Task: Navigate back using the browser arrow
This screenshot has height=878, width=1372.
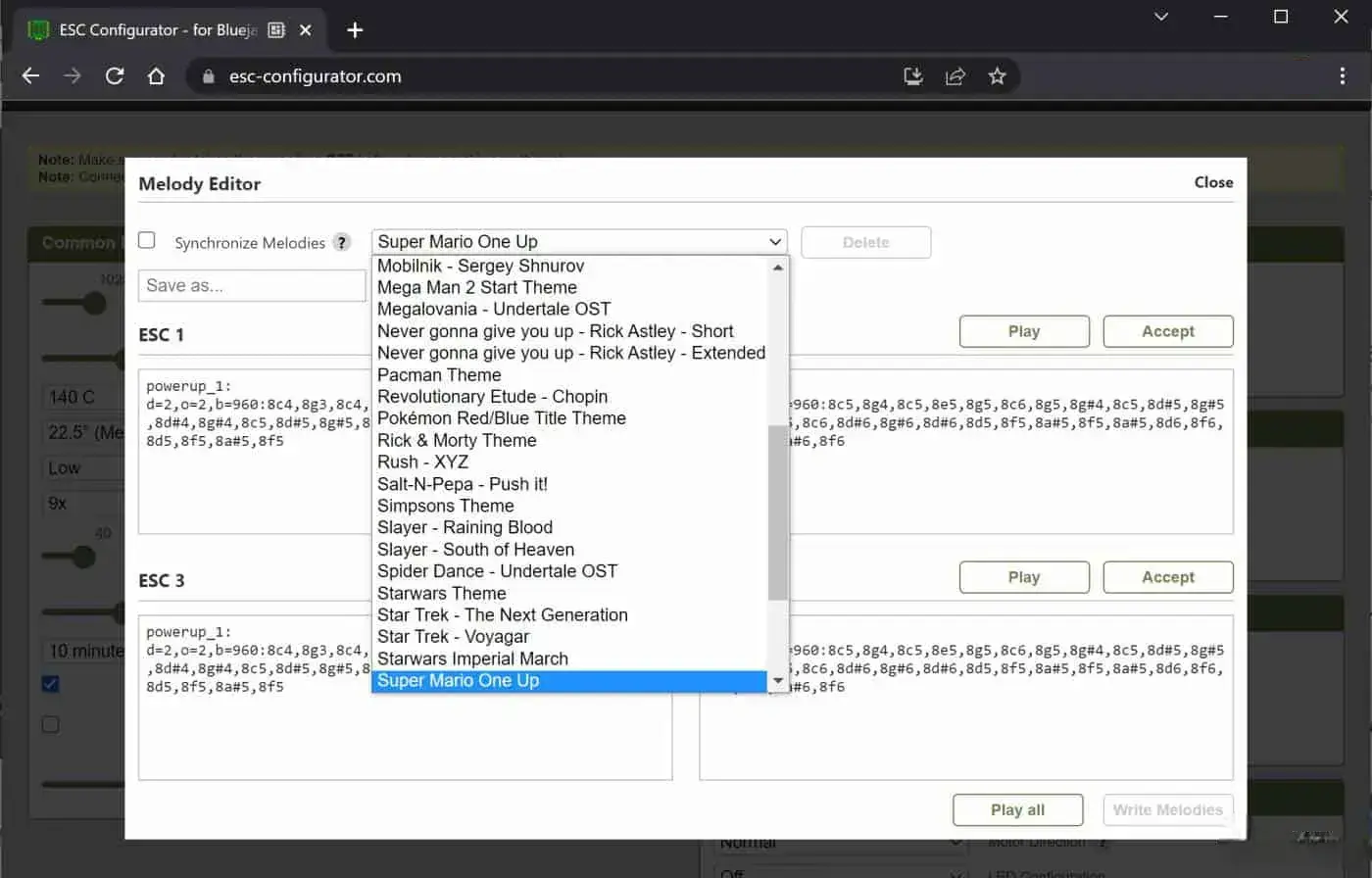Action: (x=29, y=75)
